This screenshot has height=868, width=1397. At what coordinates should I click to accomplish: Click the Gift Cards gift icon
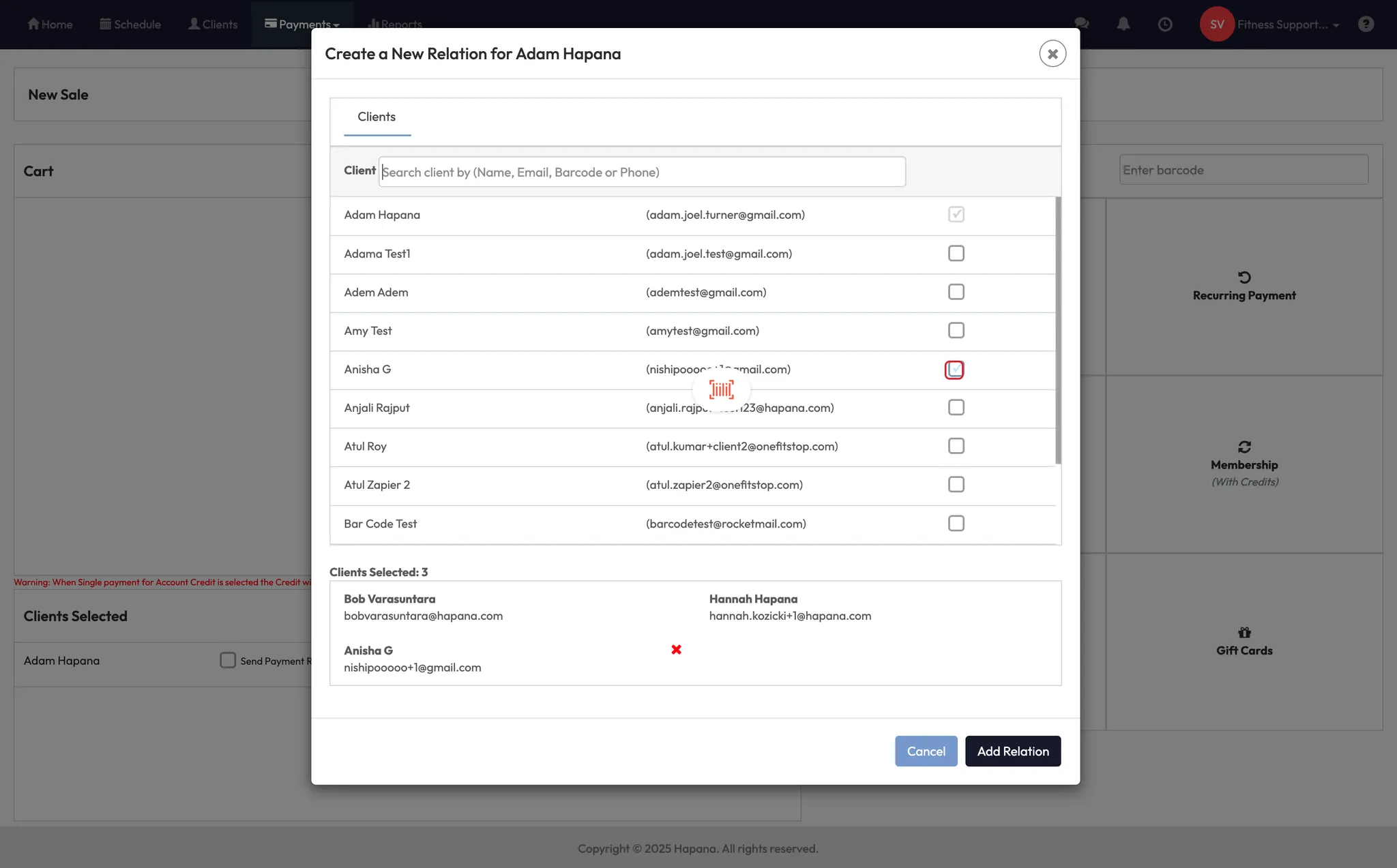[1244, 633]
